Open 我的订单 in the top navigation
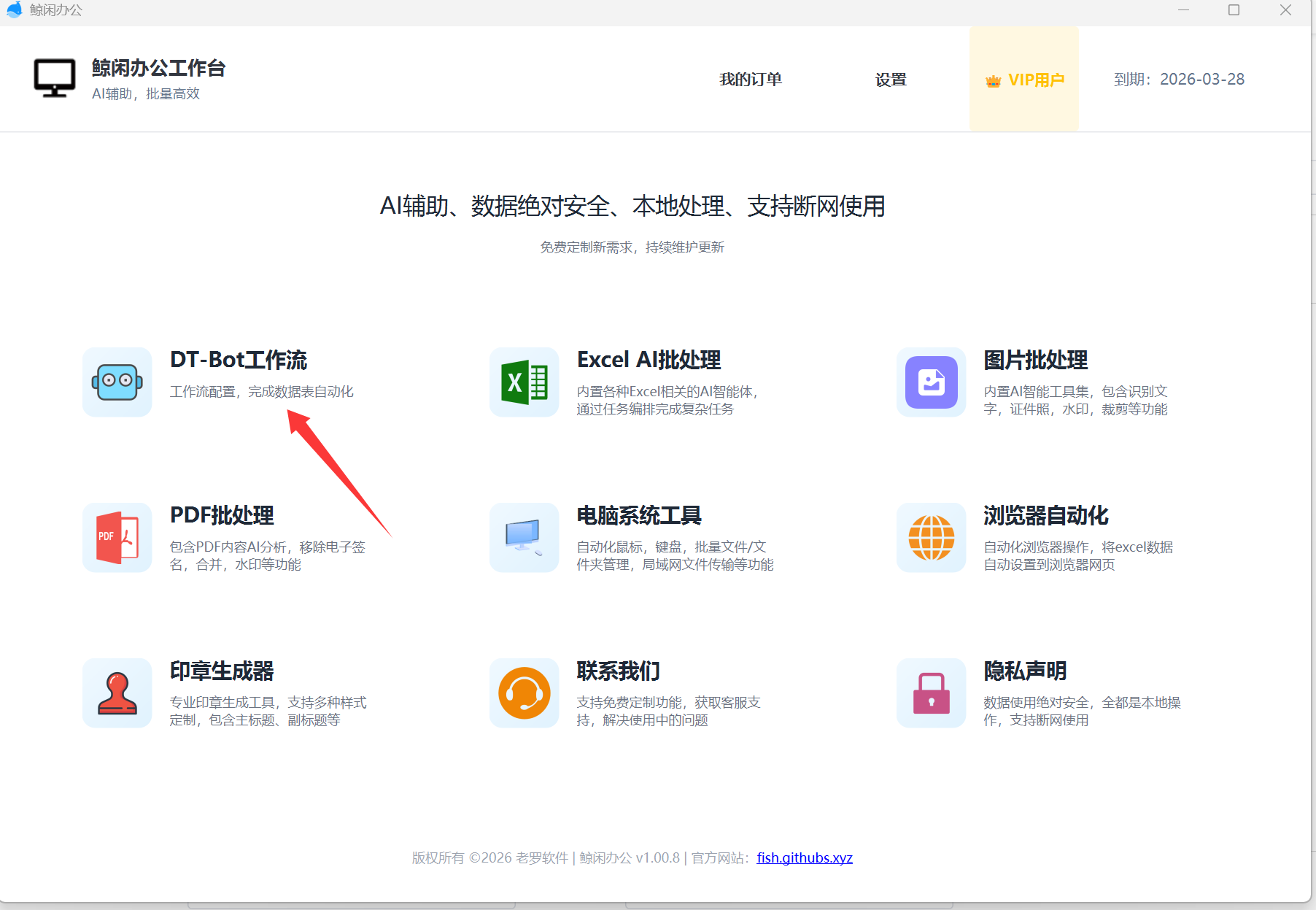Screen dimensions: 1316x910 coord(750,80)
